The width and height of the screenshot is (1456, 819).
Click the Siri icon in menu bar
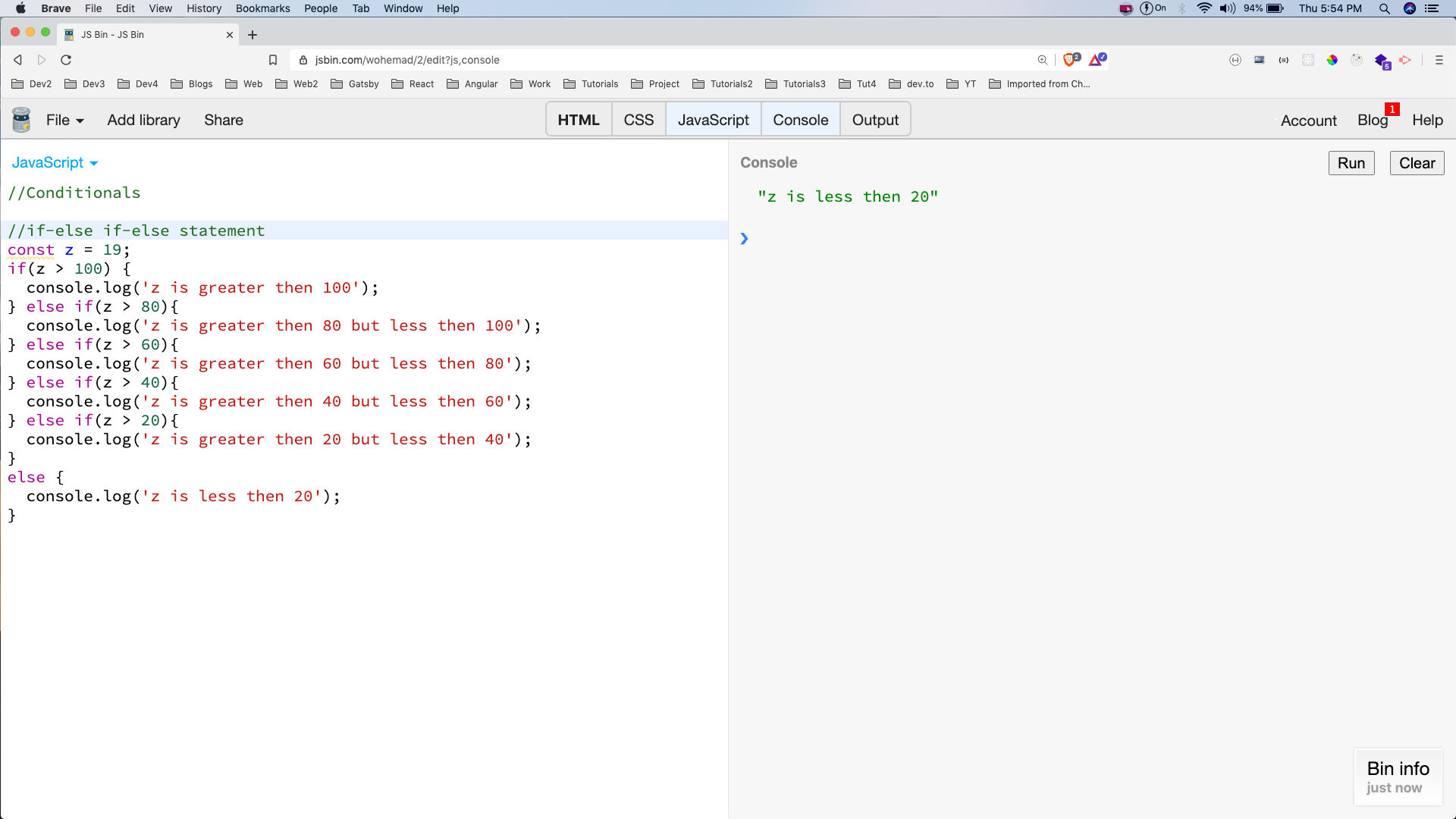[x=1410, y=8]
